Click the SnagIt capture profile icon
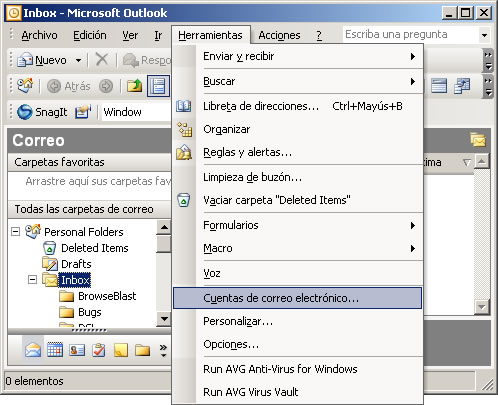The height and width of the screenshot is (405, 498). [83, 112]
